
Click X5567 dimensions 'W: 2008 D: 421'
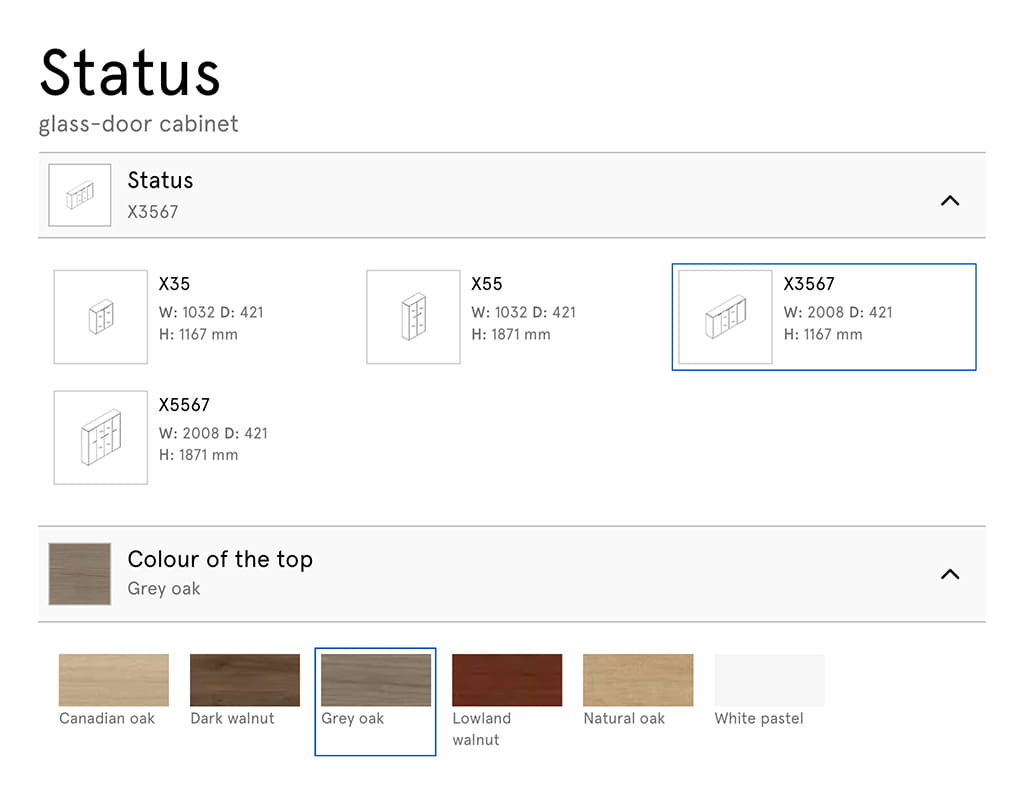214,433
